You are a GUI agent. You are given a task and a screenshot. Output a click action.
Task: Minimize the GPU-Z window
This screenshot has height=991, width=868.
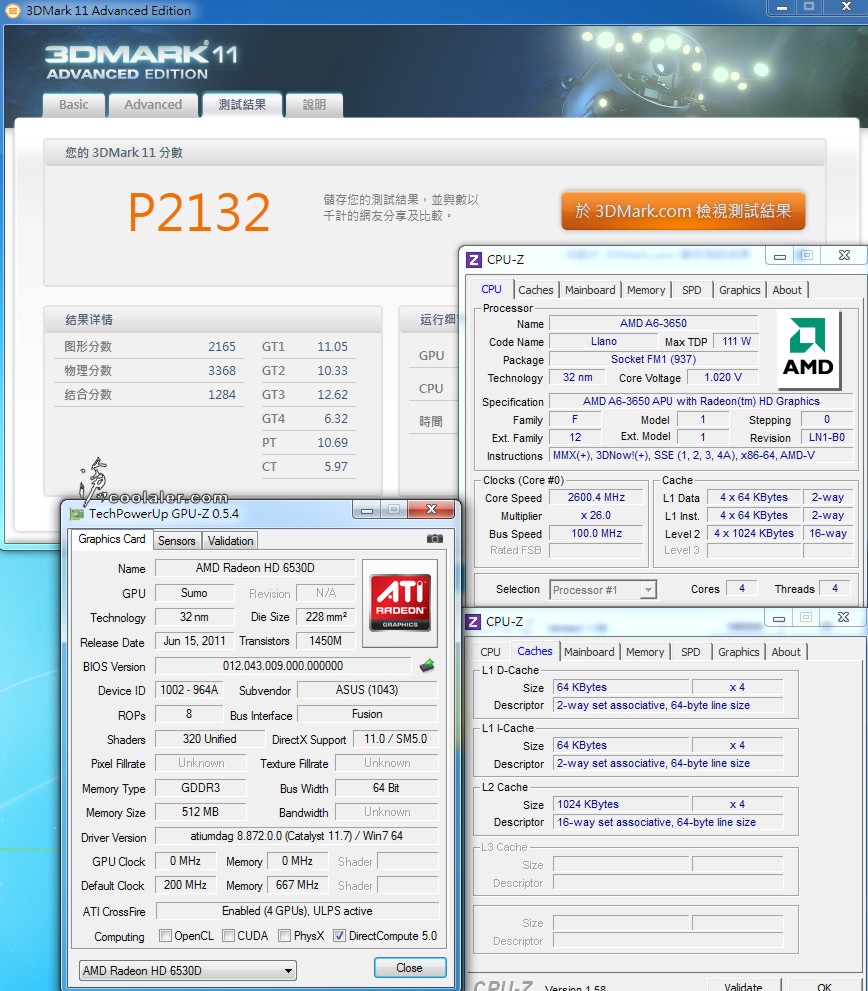click(367, 509)
